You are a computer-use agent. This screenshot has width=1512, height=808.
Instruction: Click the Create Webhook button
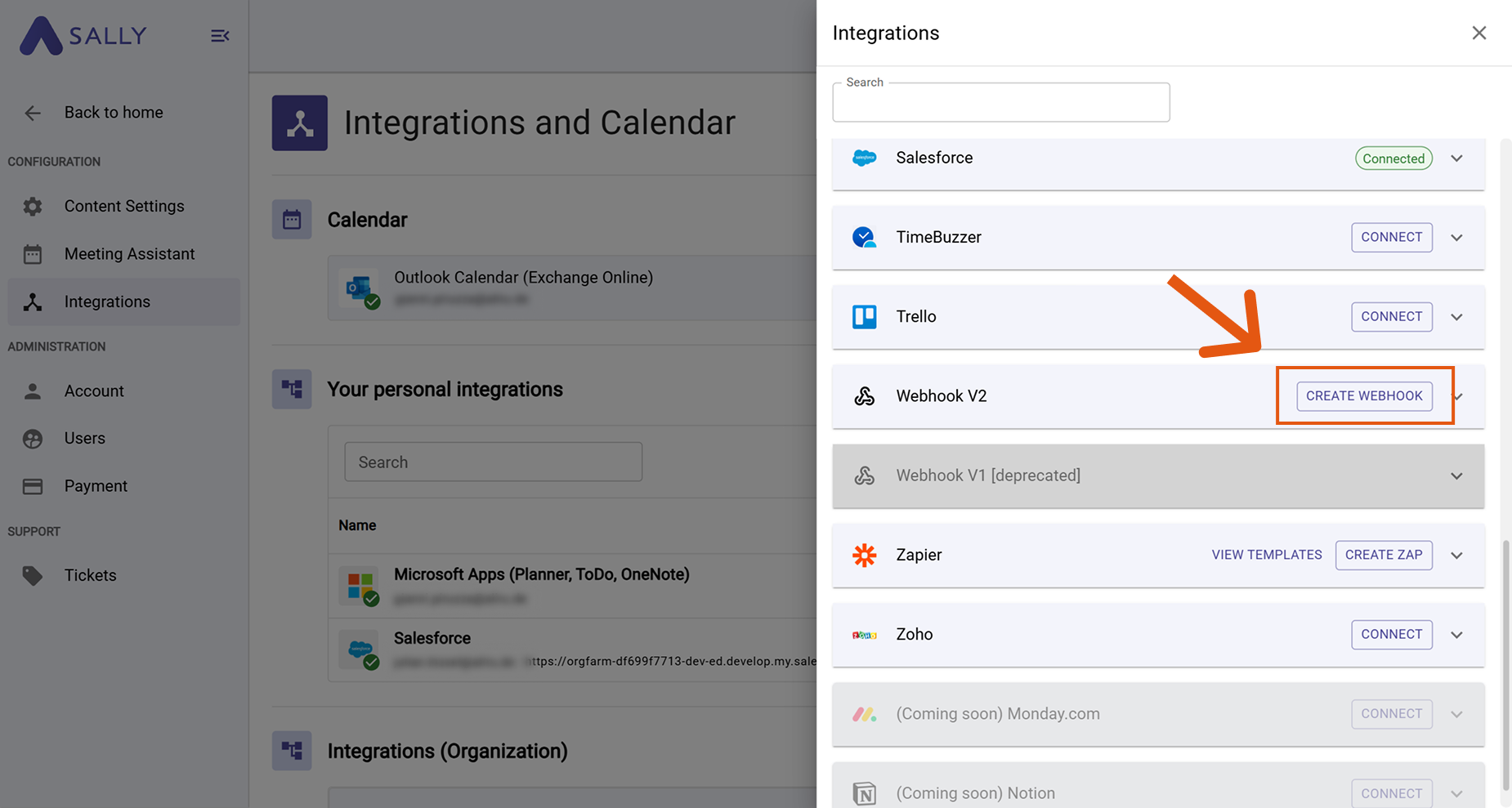(1364, 395)
